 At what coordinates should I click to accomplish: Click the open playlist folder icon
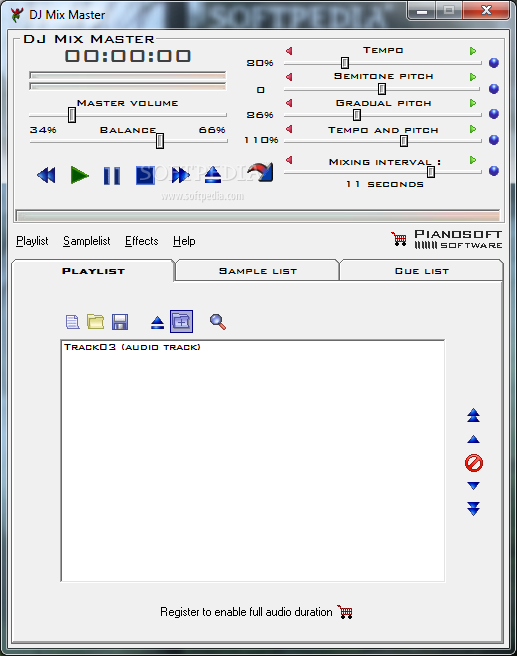point(95,322)
